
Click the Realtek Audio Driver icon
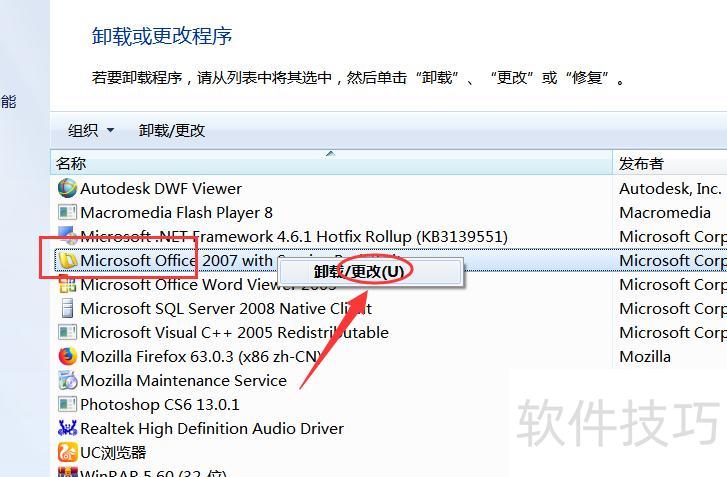67,428
